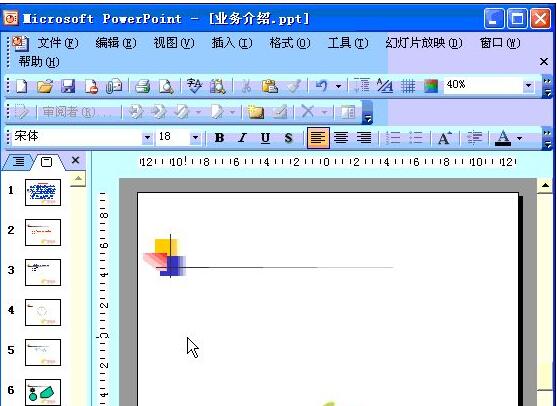Toggle bold formatting
Viewport: 557px width, 406px height.
(x=220, y=138)
